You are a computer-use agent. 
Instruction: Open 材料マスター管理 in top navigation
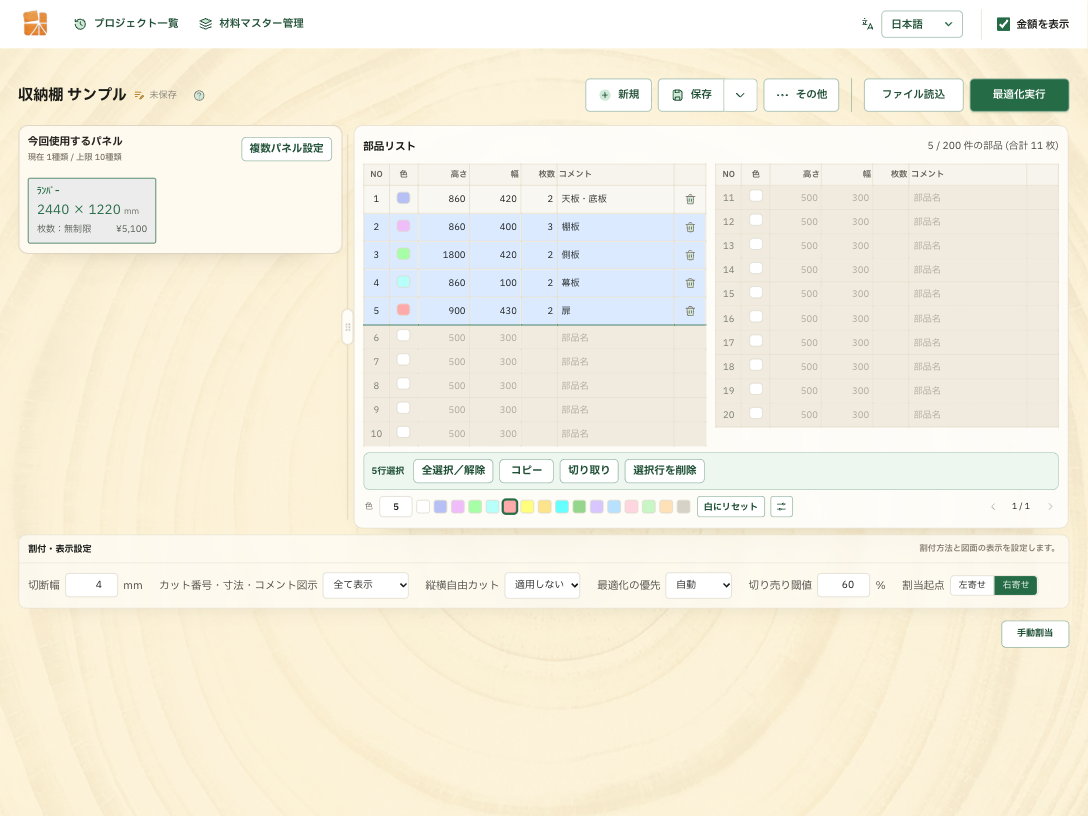click(251, 24)
